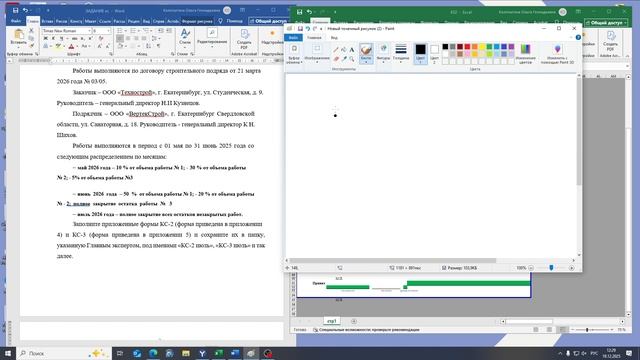The image size is (640, 360).
Task: Open Edit colors dialog in Paint
Action: (x=525, y=53)
